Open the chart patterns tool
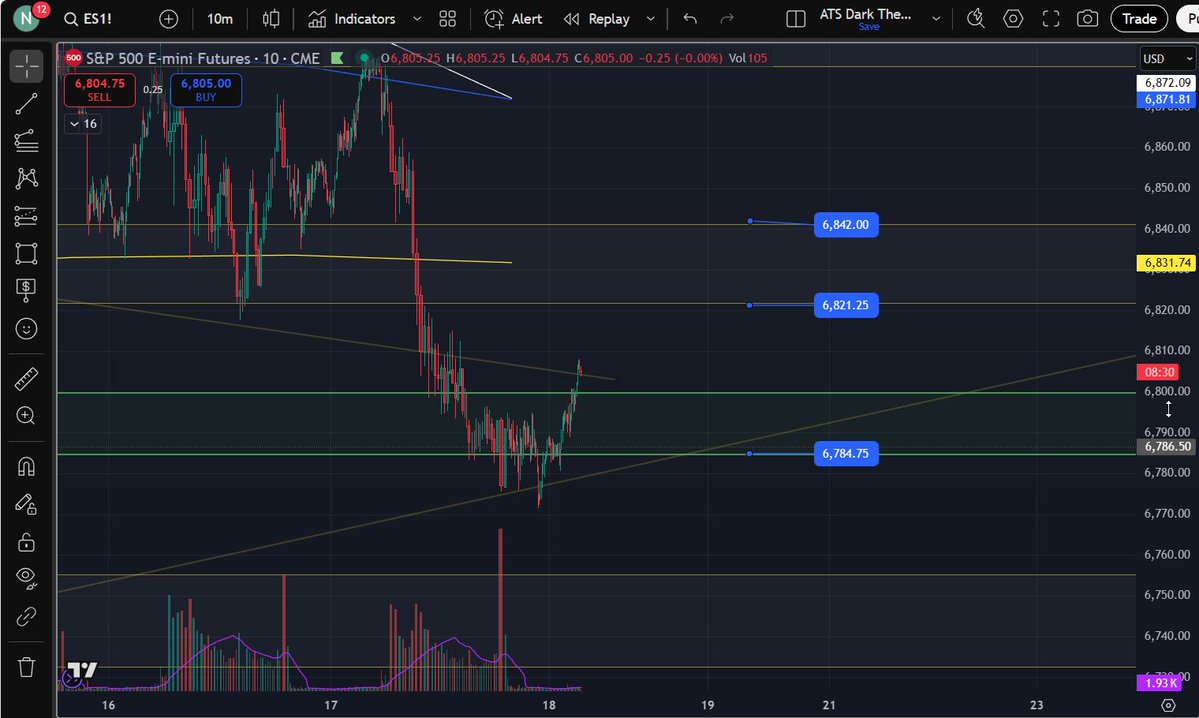Viewport: 1199px width, 718px height. [x=26, y=178]
